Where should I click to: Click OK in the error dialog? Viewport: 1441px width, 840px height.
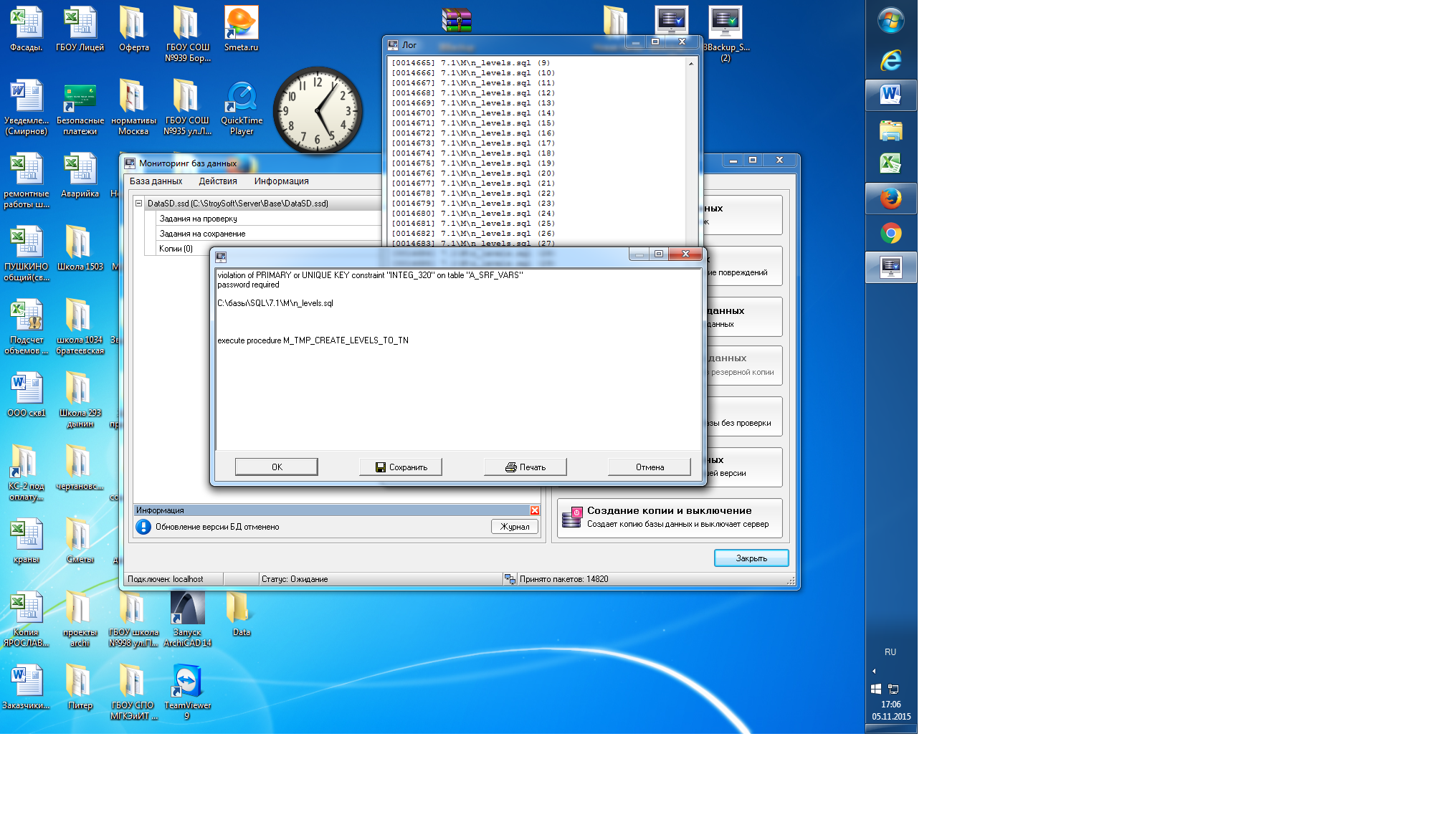[x=277, y=467]
